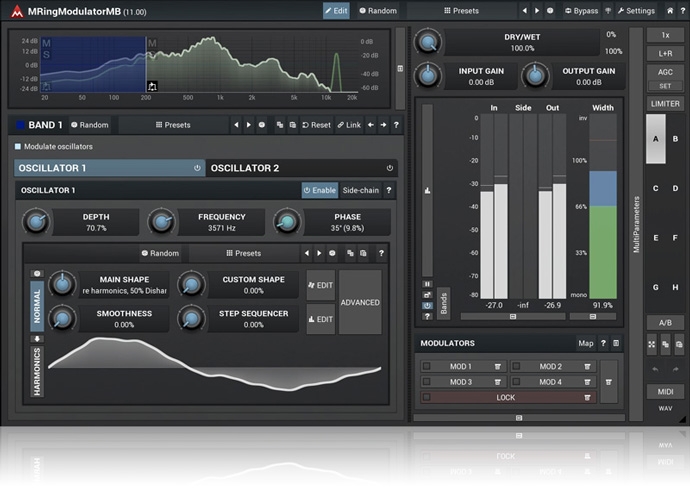This screenshot has width=690, height=488.
Task: Toggle the Bypass button
Action: [x=581, y=11]
